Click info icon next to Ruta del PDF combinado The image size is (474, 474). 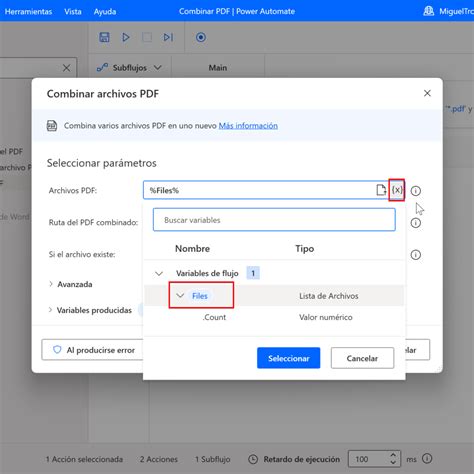tap(416, 223)
